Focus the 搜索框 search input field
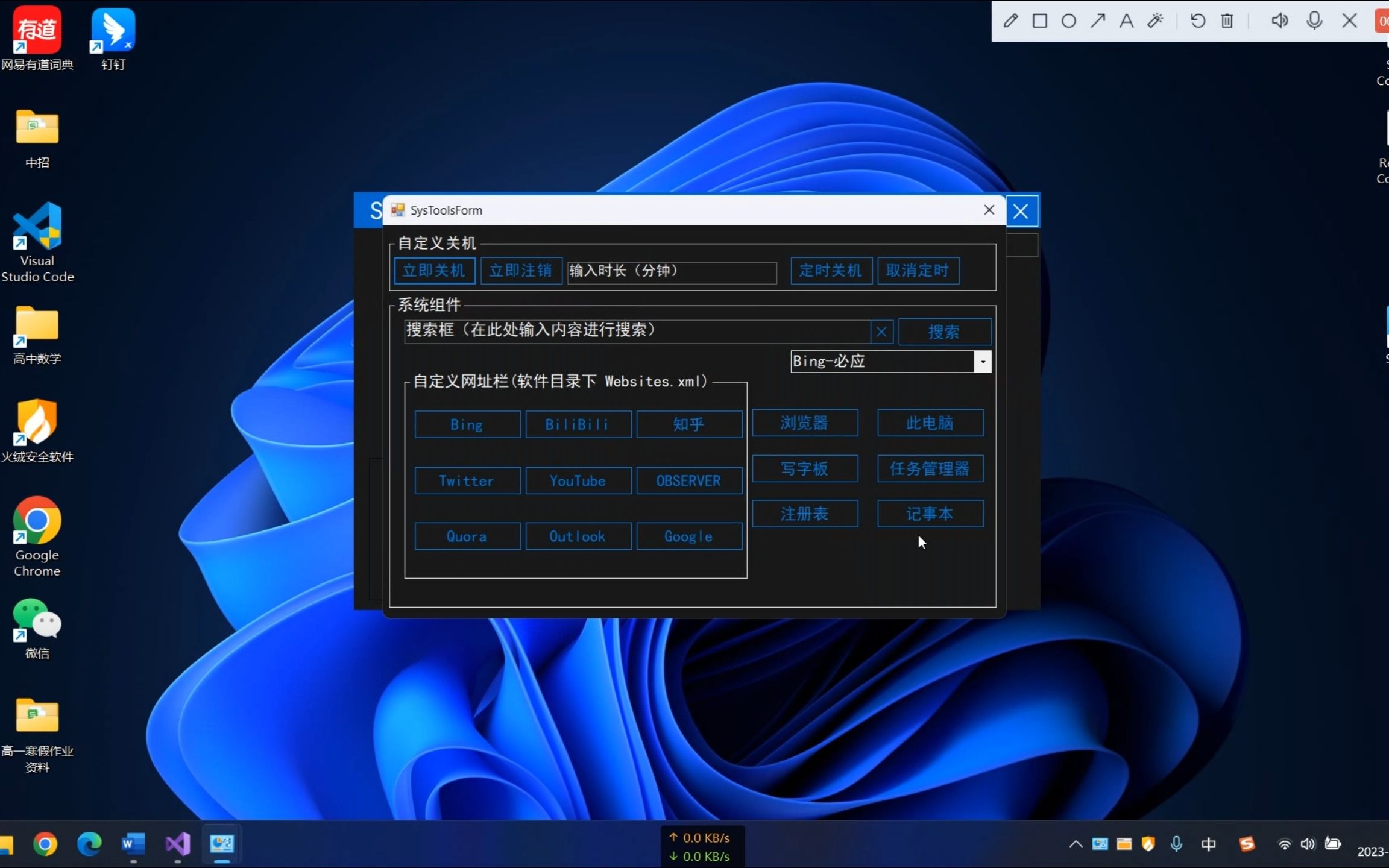 pos(637,332)
